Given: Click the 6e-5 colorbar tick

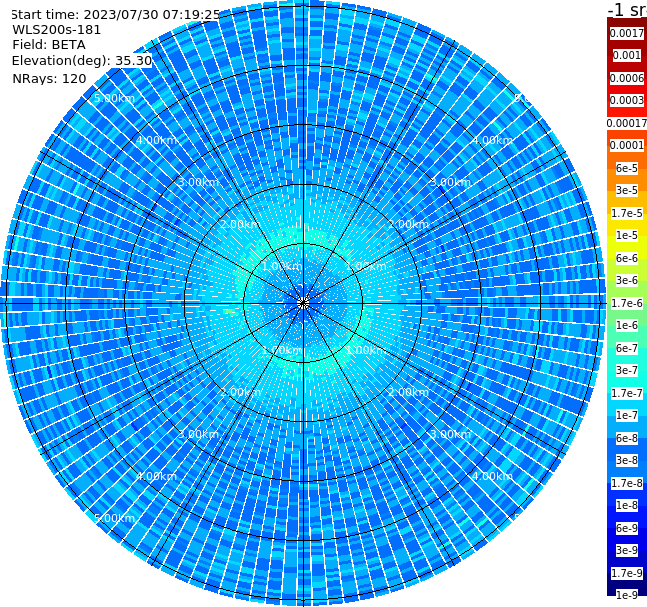Looking at the screenshot, I should pos(627,168).
